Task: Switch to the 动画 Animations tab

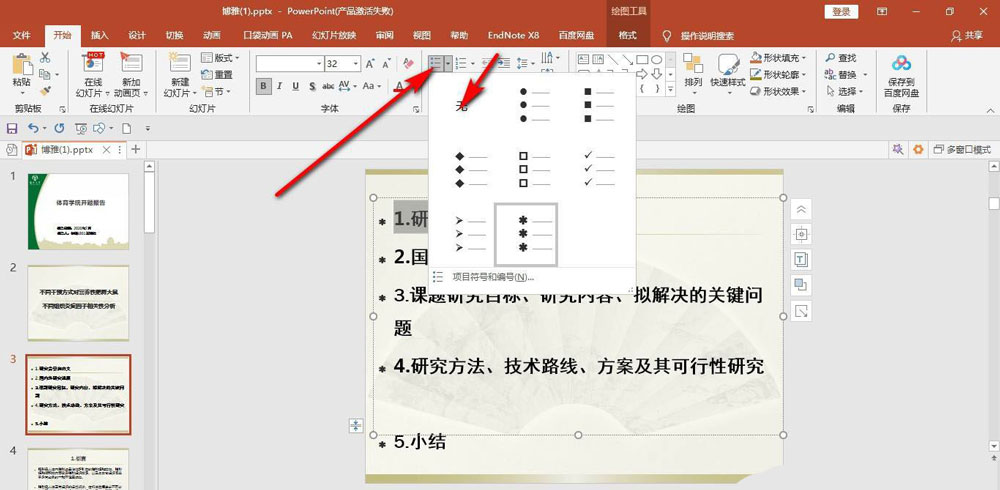Action: pos(212,36)
